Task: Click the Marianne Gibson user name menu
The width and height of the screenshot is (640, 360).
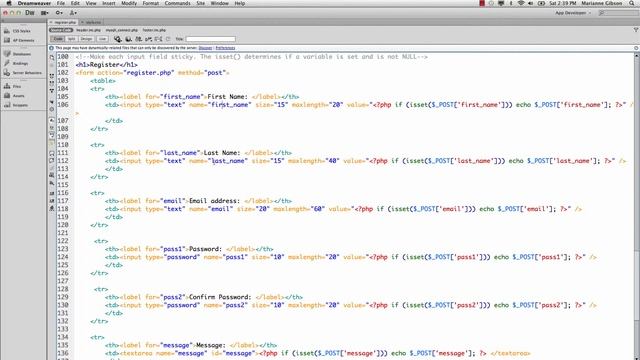Action: point(602,3)
